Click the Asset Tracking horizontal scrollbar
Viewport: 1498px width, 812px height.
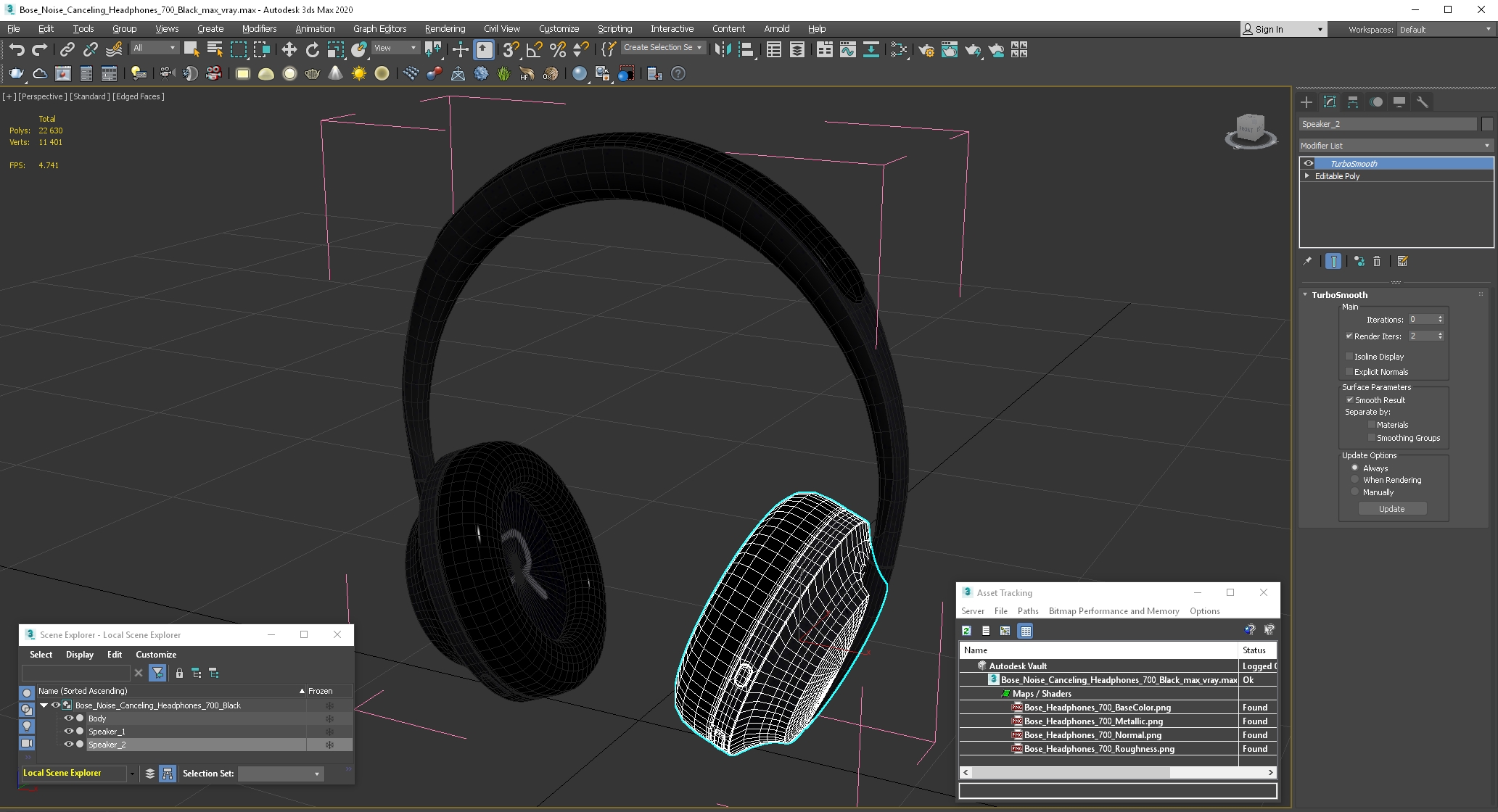(1117, 772)
